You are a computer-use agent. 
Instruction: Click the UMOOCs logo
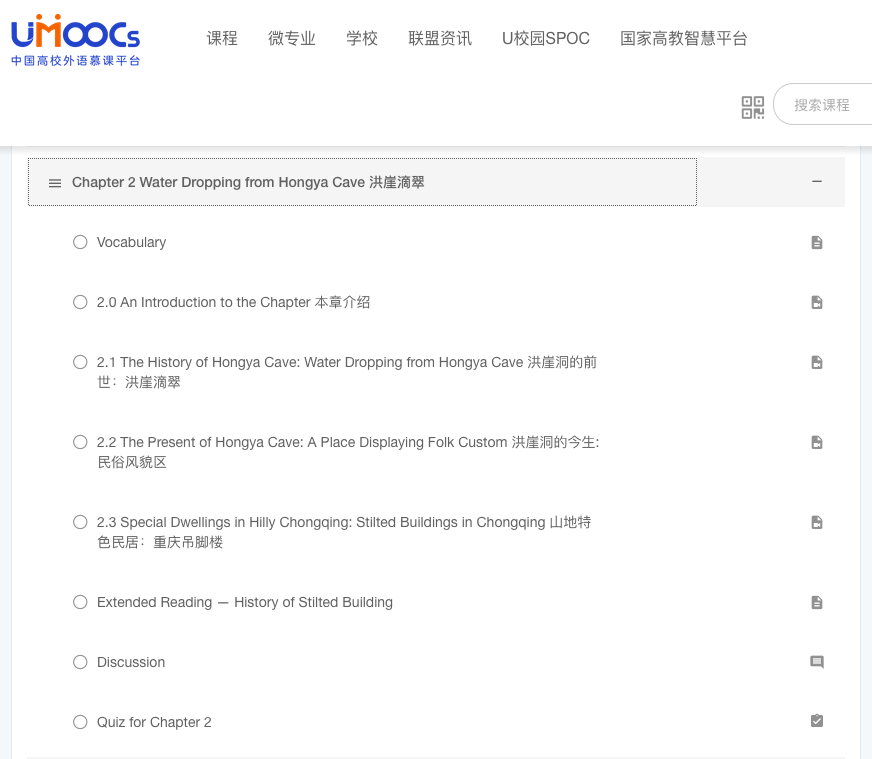[x=73, y=40]
